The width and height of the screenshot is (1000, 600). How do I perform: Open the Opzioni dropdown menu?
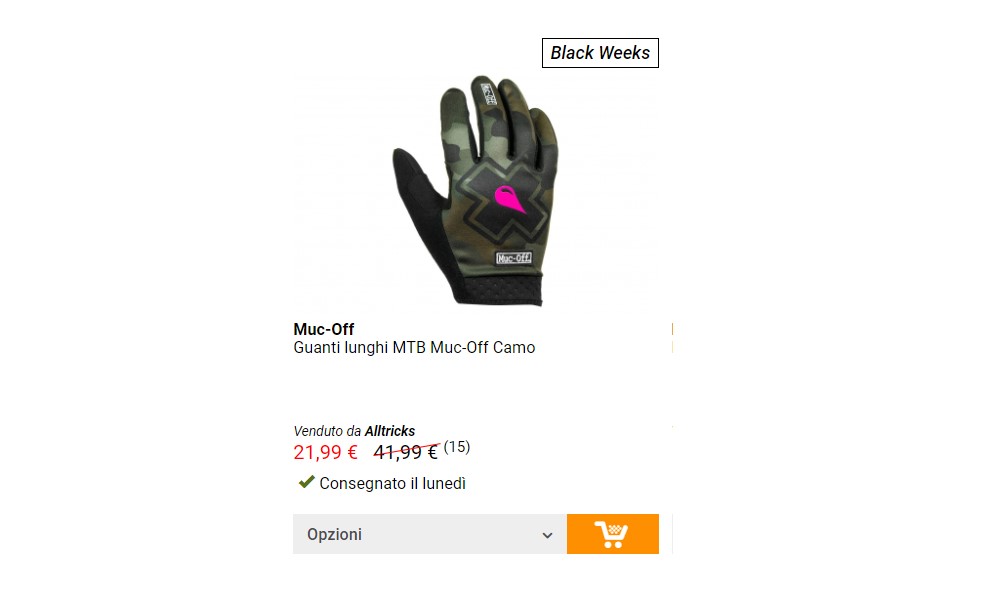pyautogui.click(x=430, y=534)
